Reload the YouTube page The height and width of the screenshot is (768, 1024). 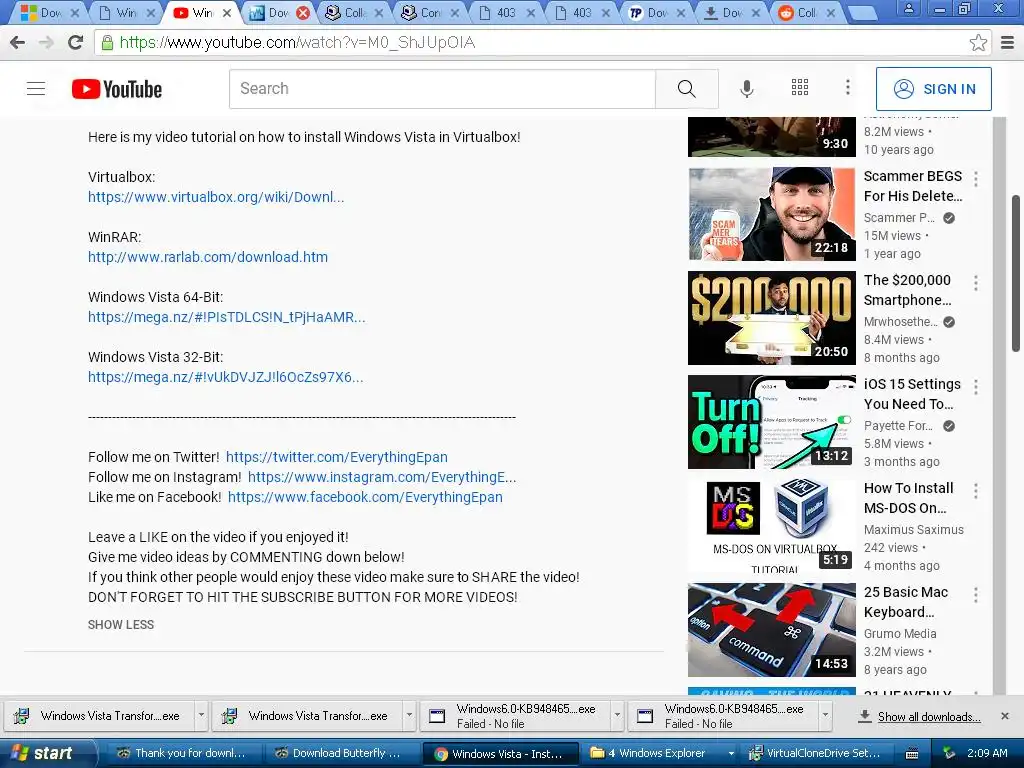coord(76,43)
